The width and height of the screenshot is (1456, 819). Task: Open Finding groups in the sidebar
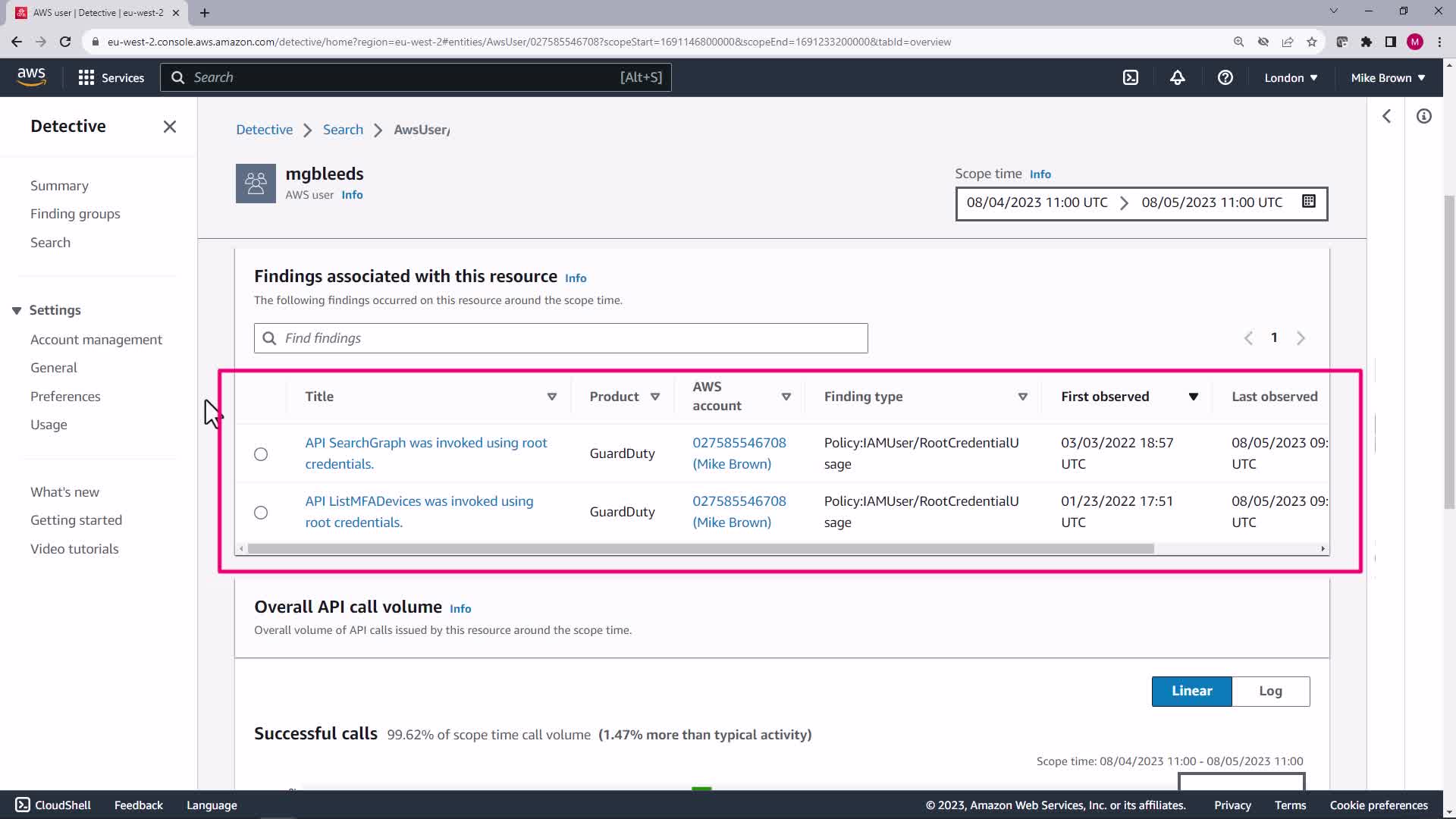75,214
